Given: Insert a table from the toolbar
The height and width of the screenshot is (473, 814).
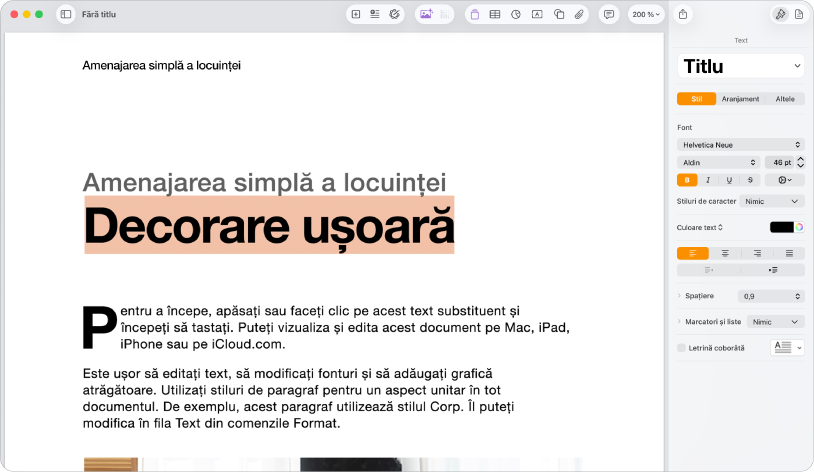Looking at the screenshot, I should click(x=495, y=15).
